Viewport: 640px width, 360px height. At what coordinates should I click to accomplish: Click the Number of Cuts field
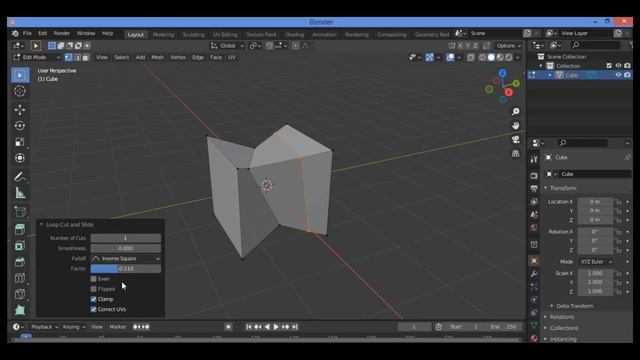pyautogui.click(x=126, y=238)
